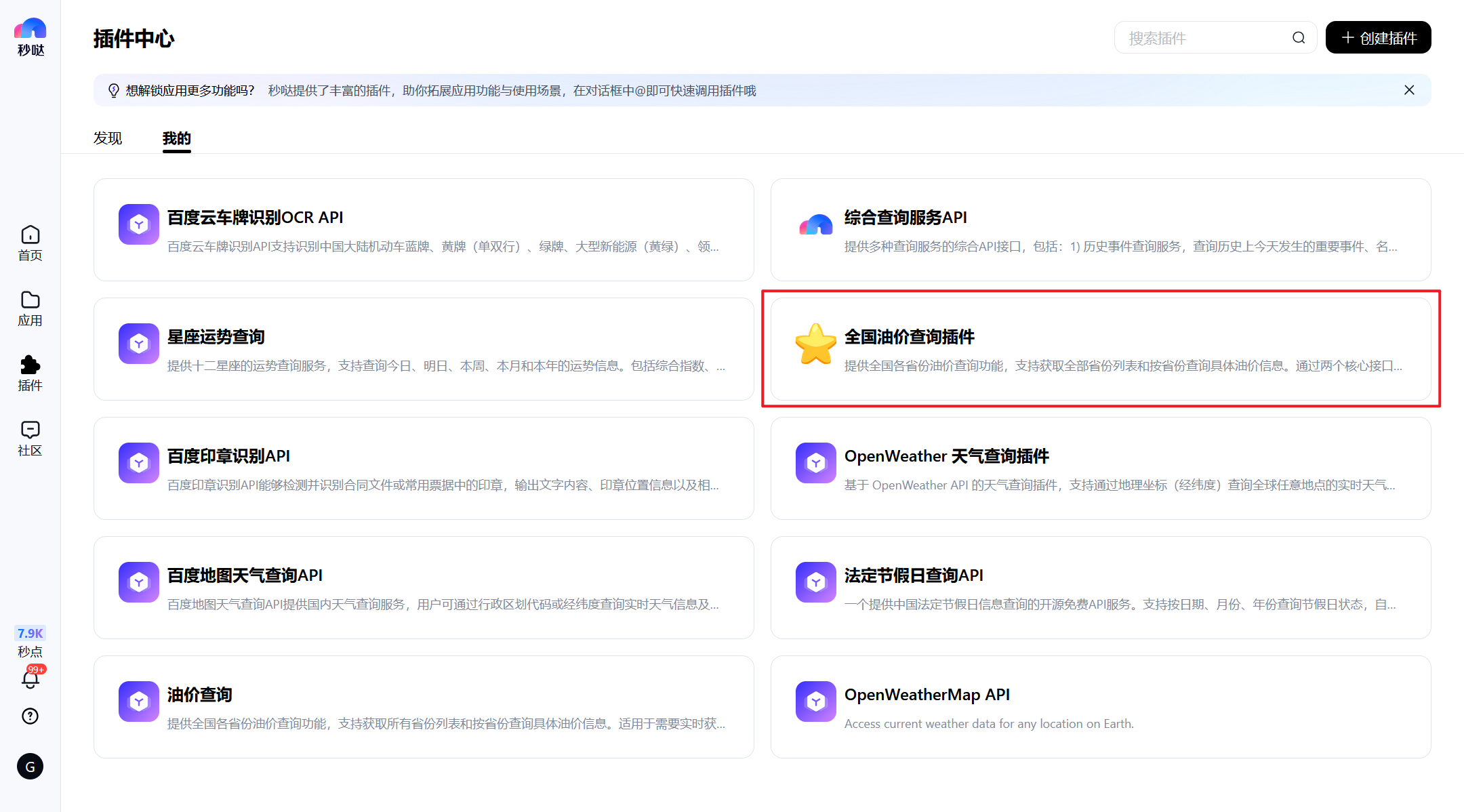Screen dimensions: 1464x812
Task: Dismiss the plugin tip banner
Action: 1409,89
